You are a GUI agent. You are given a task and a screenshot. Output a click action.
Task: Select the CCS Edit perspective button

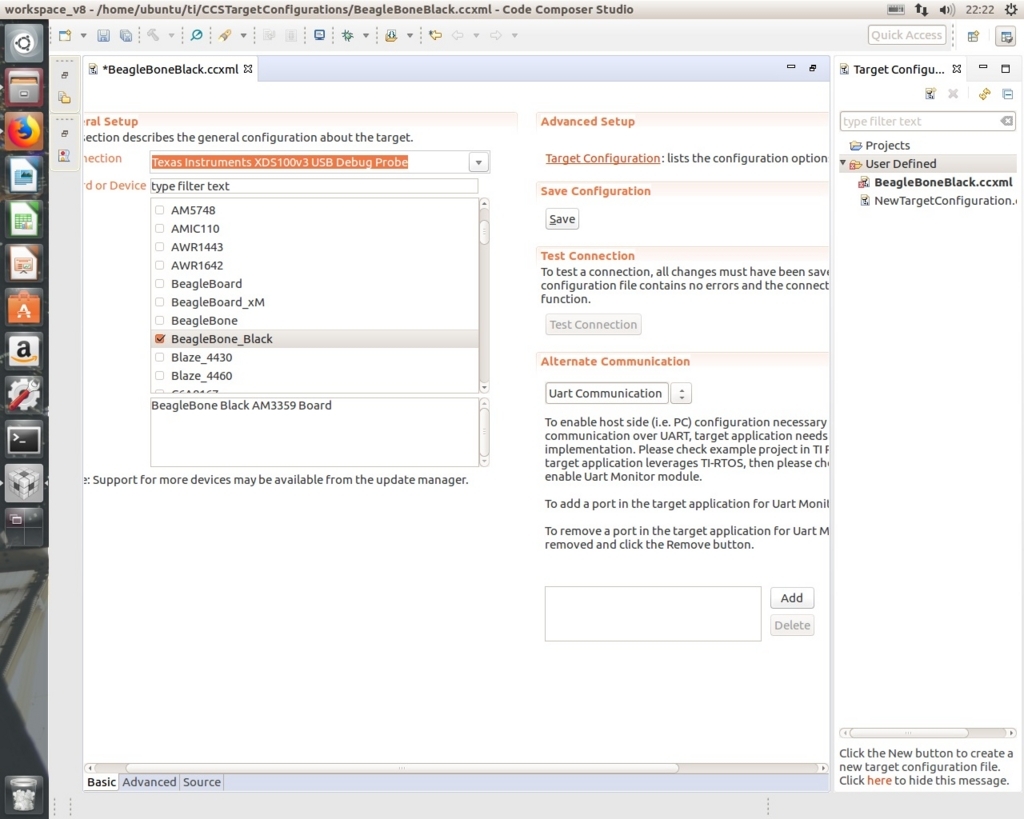pos(1006,36)
